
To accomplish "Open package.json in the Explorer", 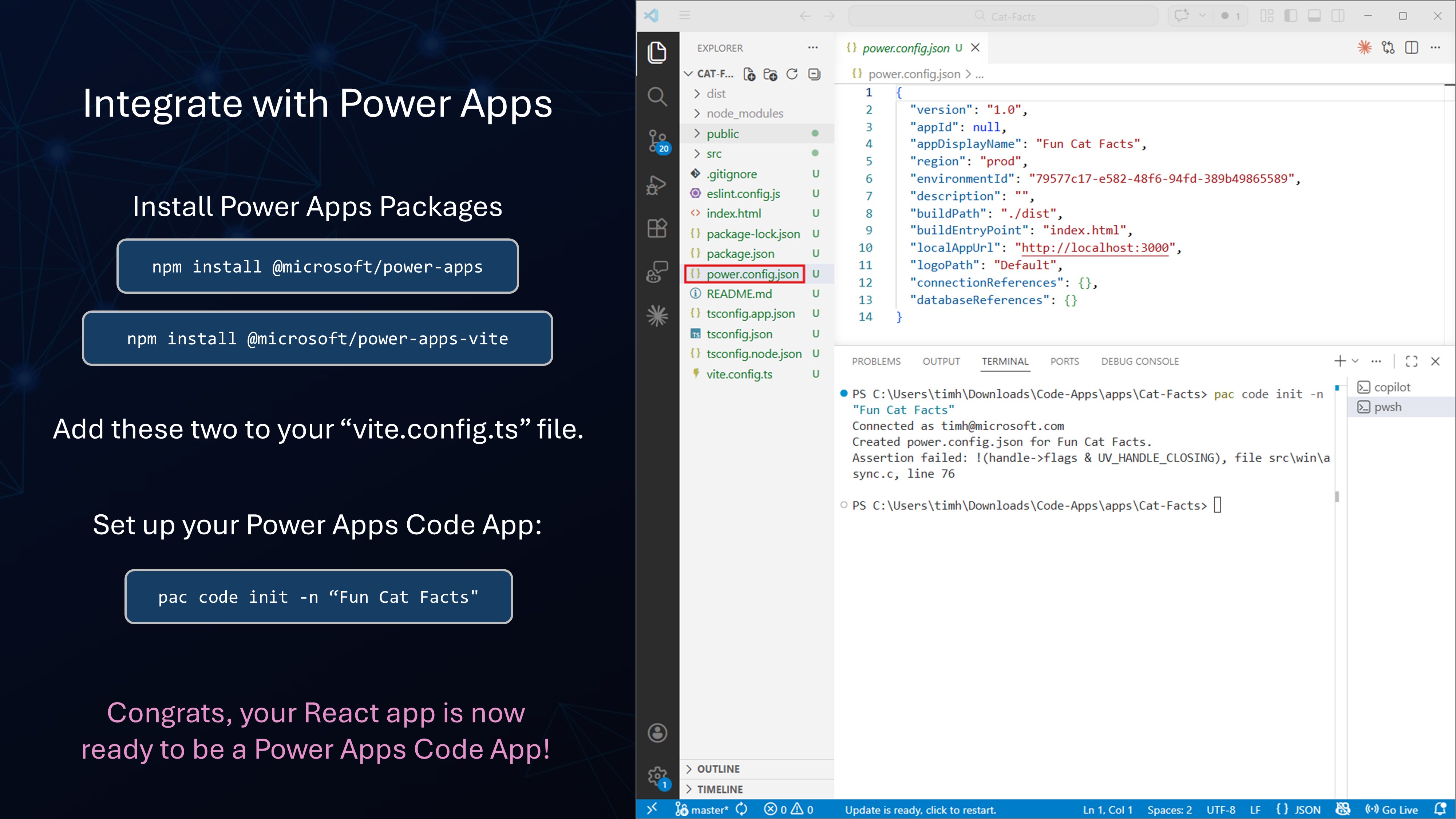I will 757,254.
